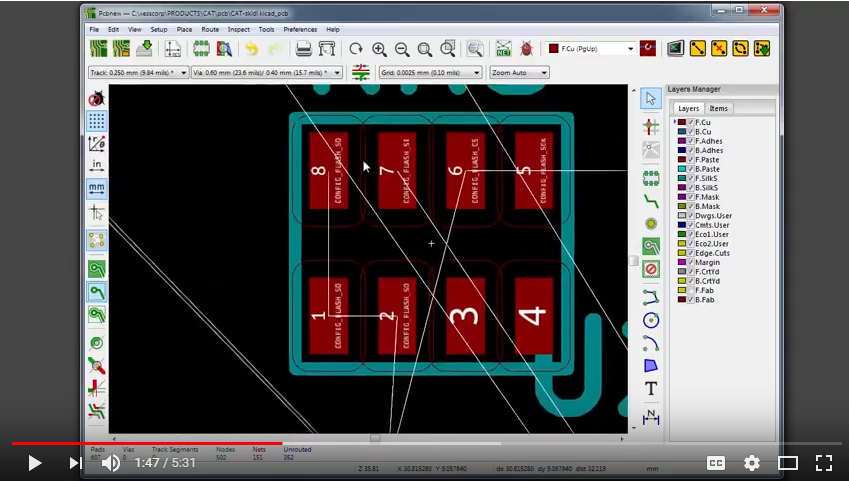Open the Preferences menu
The width and height of the screenshot is (849, 481).
coord(300,29)
